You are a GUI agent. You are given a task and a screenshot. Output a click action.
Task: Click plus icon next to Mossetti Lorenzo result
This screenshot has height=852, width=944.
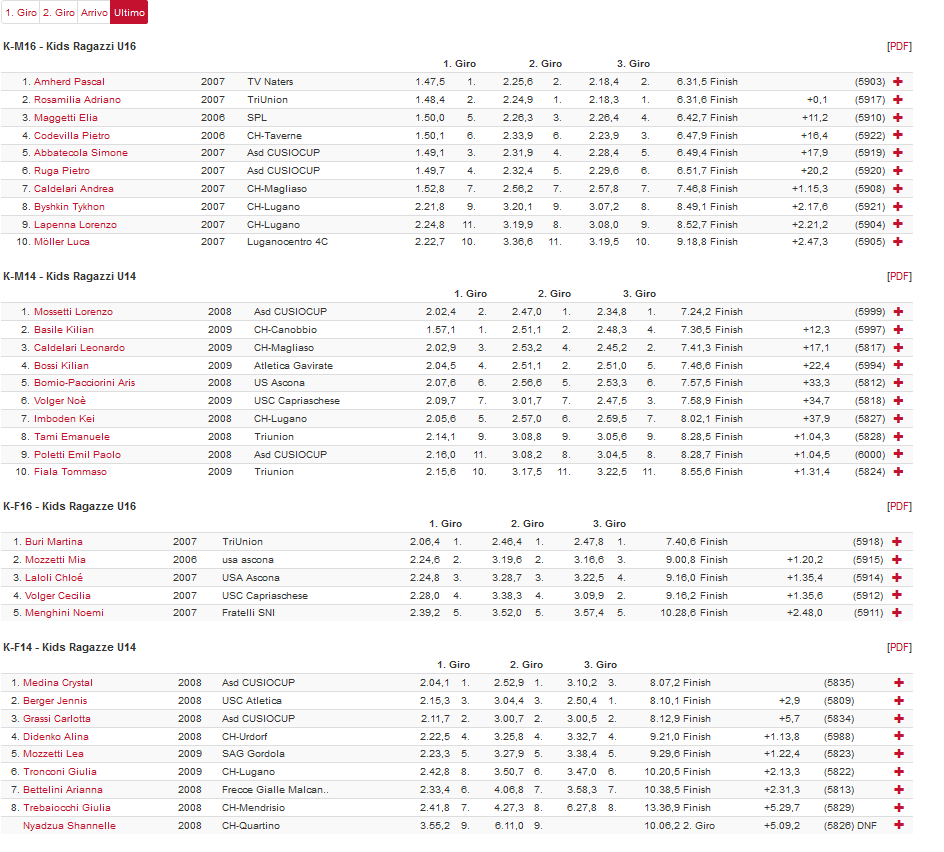click(x=897, y=312)
